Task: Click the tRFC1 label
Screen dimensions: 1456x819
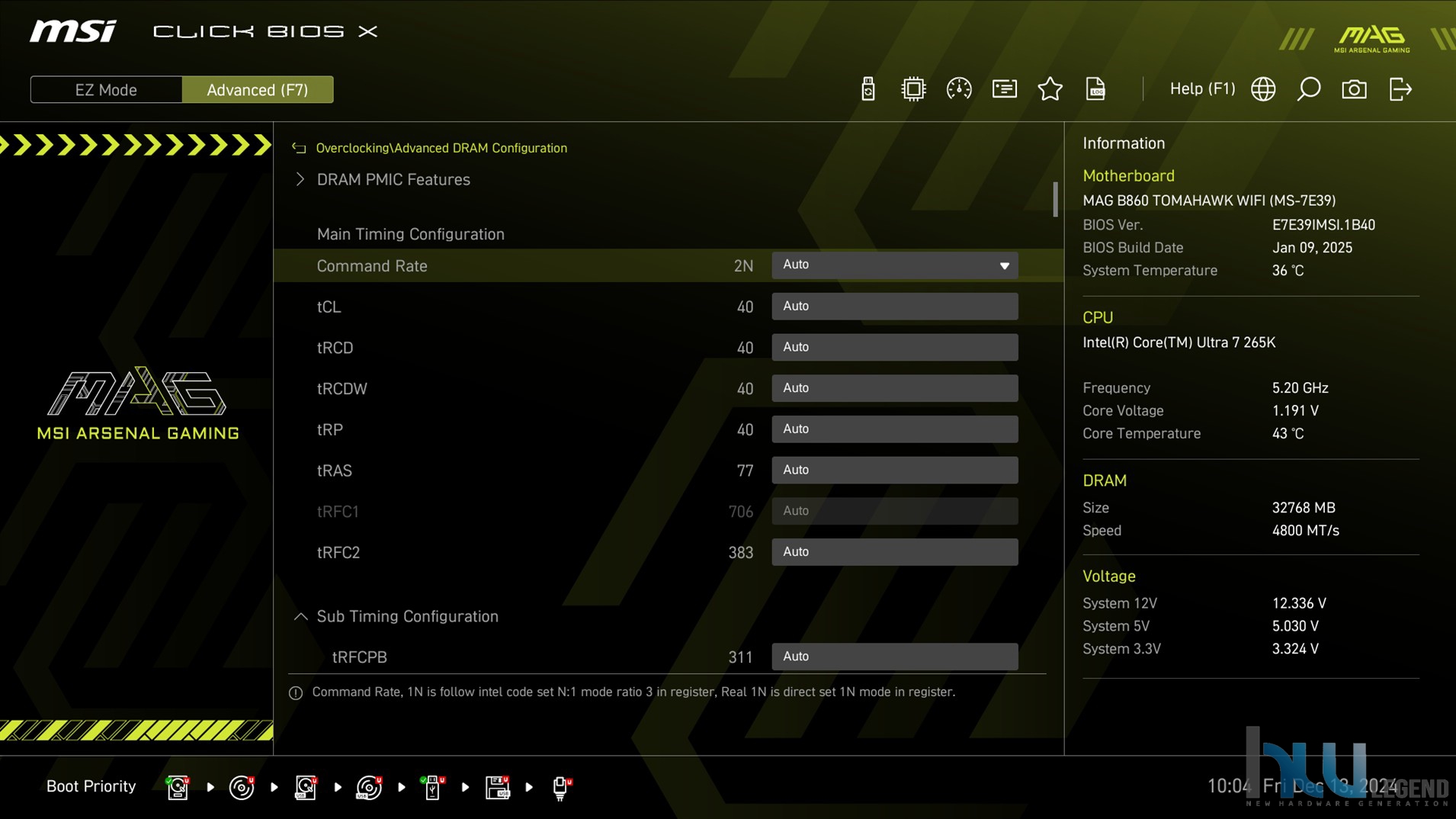Action: click(338, 512)
